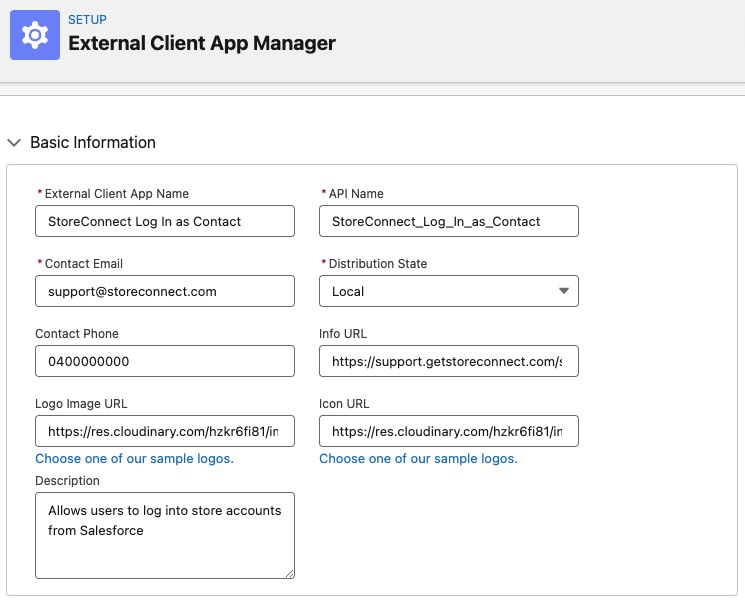
Task: Click the External Client App Name field
Action: 165,221
